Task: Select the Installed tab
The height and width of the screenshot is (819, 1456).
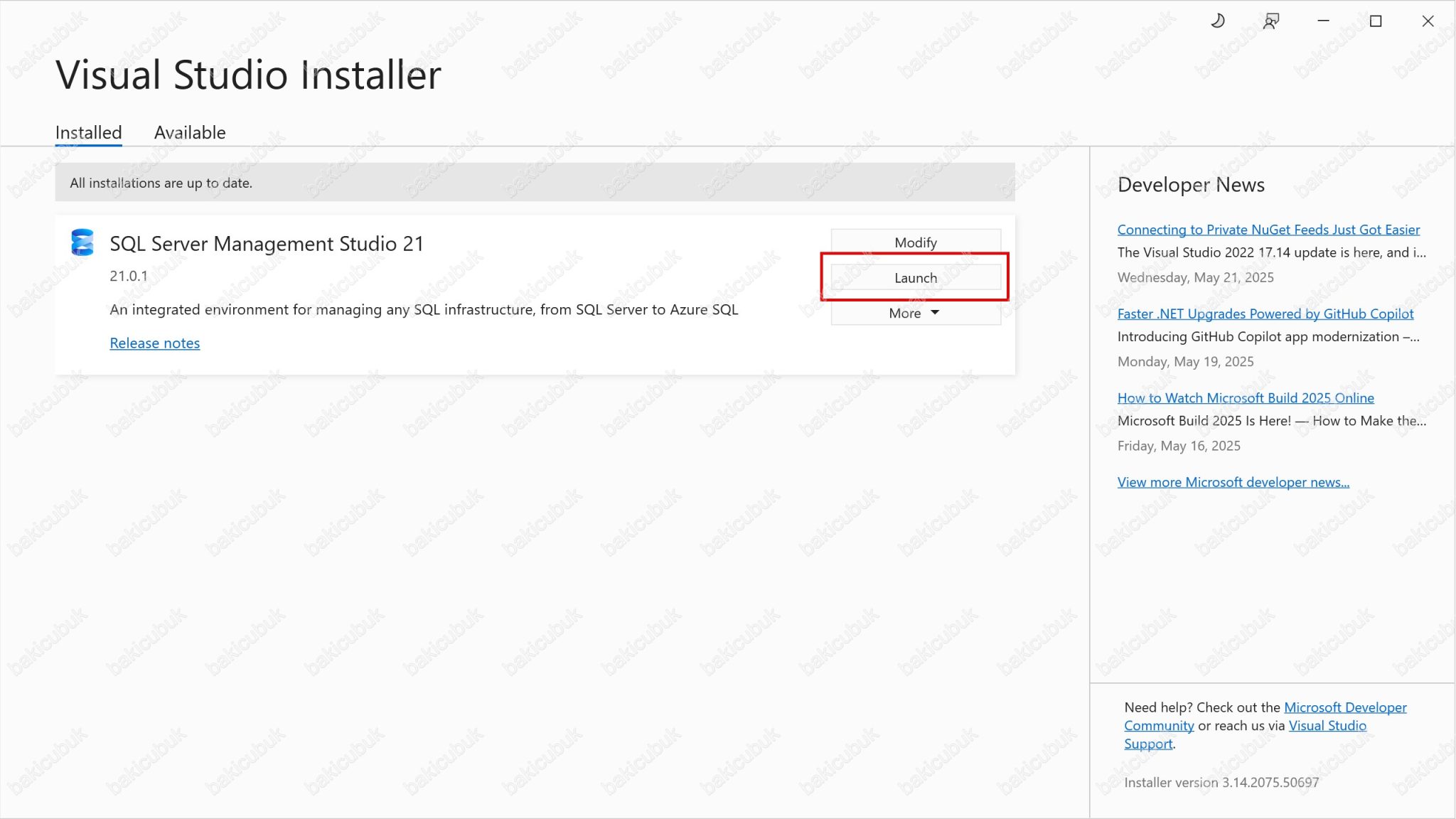Action: click(x=87, y=132)
